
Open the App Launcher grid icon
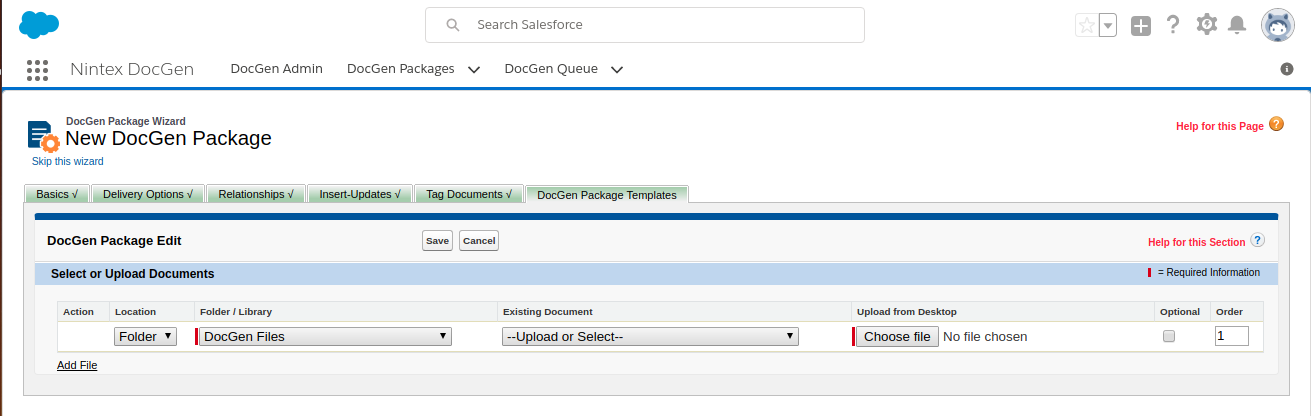38,69
